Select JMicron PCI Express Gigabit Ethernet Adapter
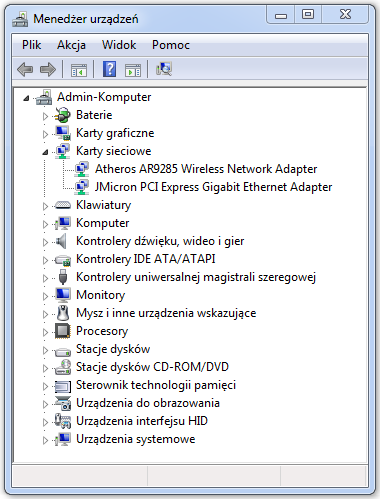The height and width of the screenshot is (499, 380). [213, 187]
